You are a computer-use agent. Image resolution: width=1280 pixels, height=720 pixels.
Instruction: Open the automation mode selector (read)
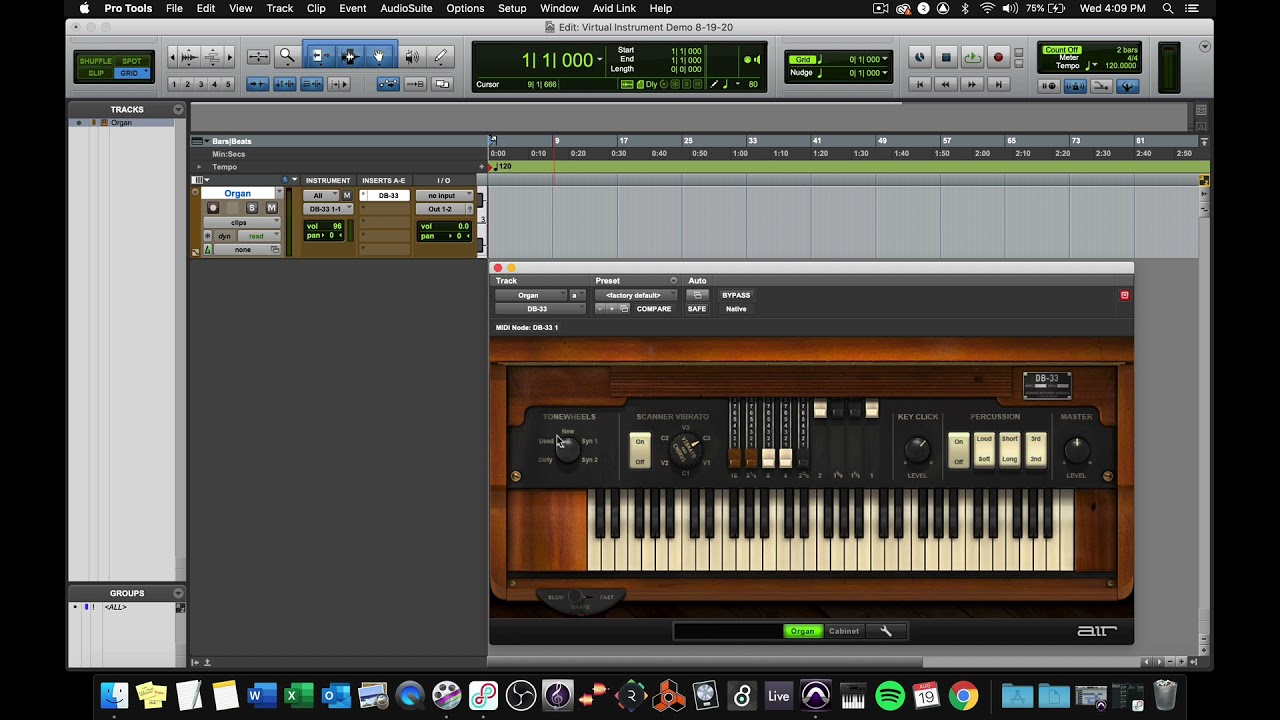[259, 236]
